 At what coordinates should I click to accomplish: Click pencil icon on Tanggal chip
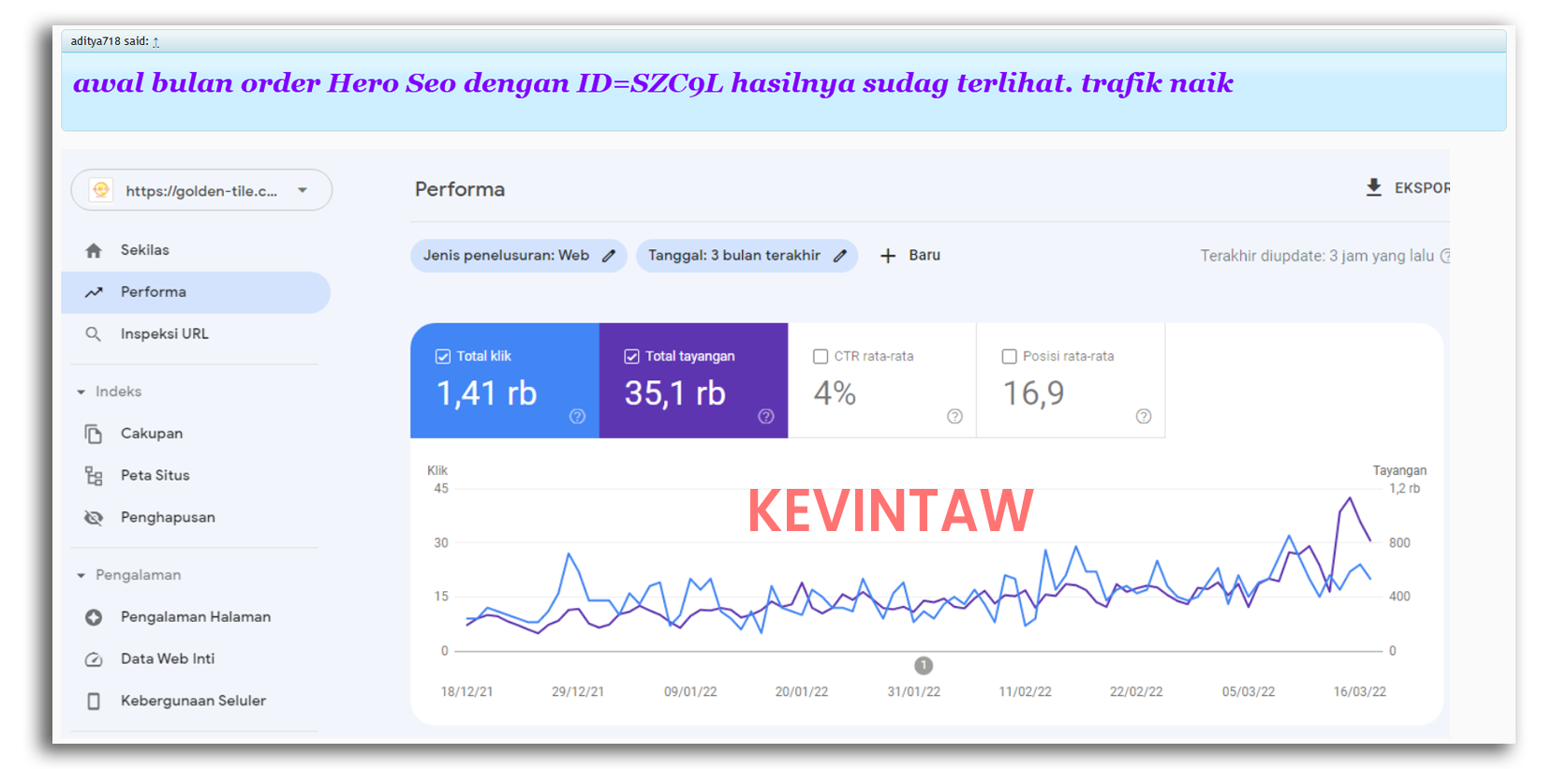click(x=840, y=256)
